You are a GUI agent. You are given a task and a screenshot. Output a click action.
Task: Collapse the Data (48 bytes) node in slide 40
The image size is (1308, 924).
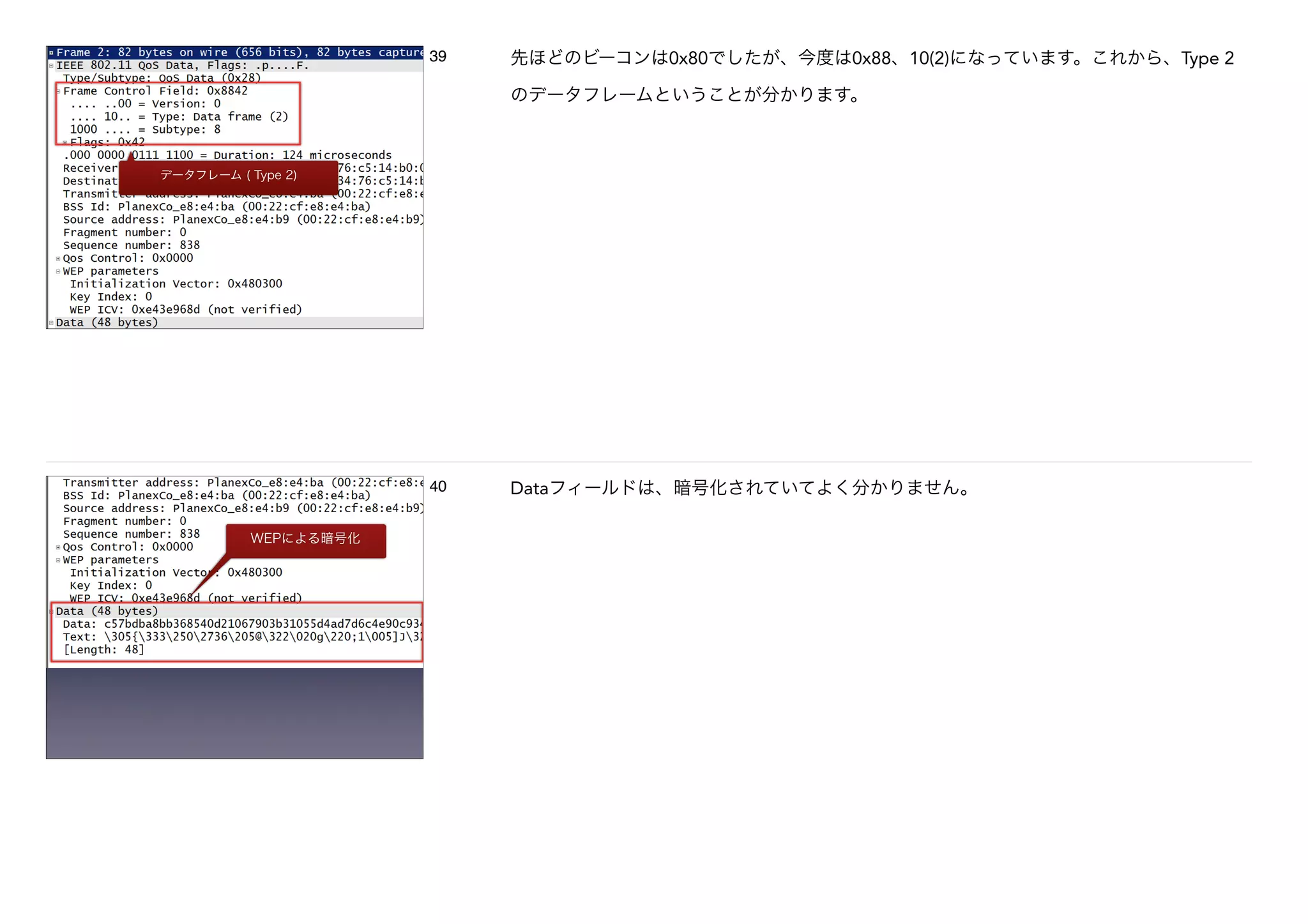click(51, 611)
